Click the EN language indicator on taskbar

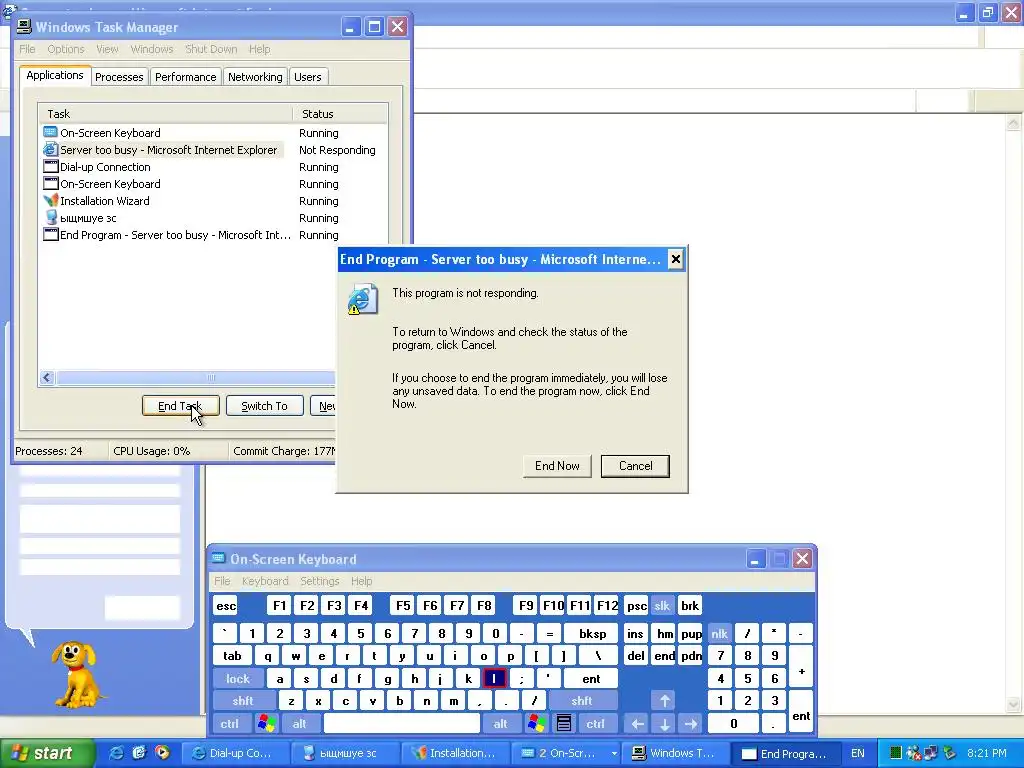(x=857, y=754)
